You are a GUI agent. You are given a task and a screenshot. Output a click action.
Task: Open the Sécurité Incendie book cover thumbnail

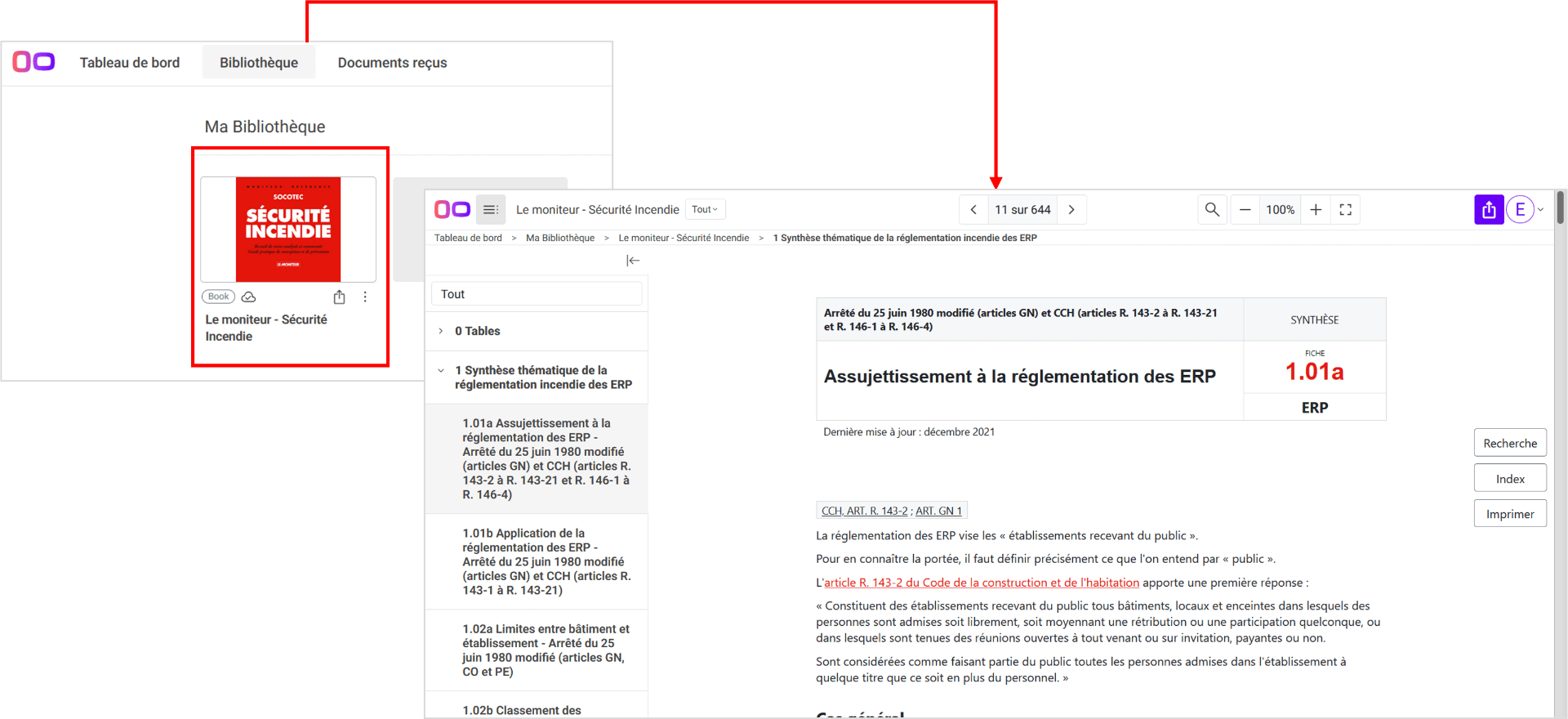coord(288,230)
